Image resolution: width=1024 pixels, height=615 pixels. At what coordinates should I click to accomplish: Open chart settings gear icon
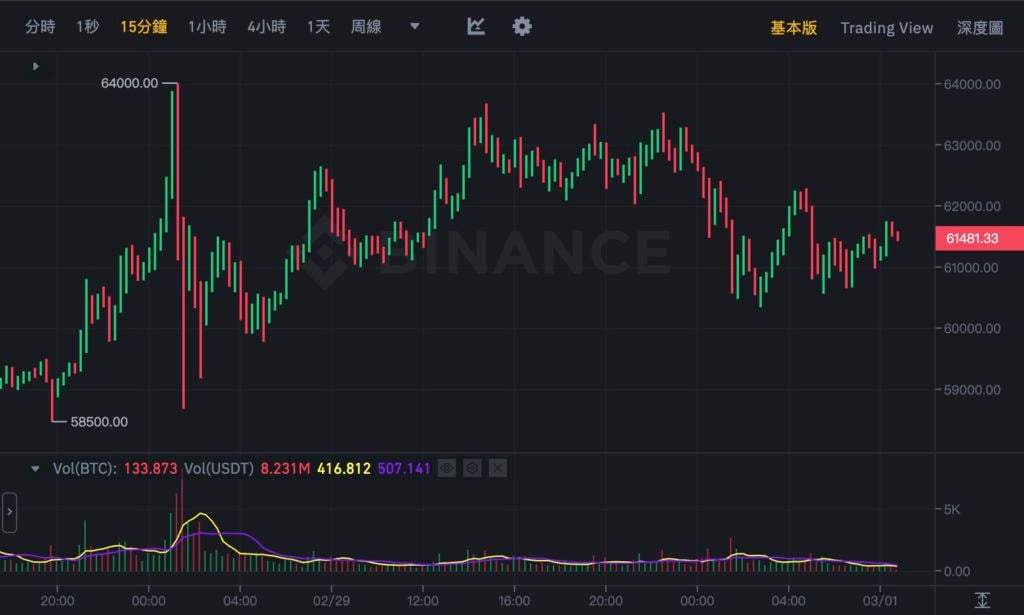pos(522,27)
